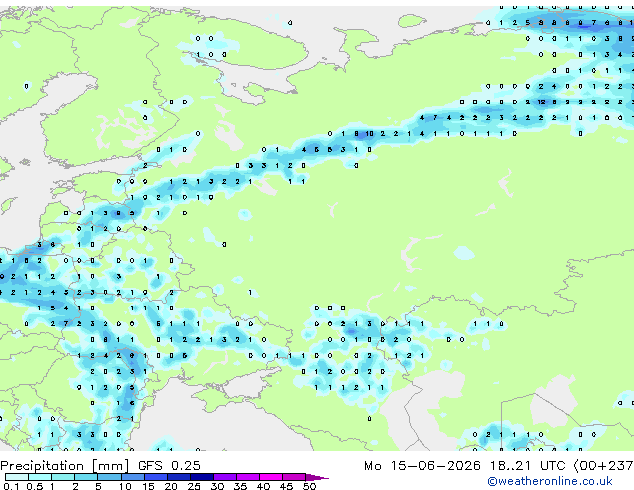Click the 'GFS 0.25' model label
The image size is (634, 490).
pyautogui.click(x=169, y=466)
